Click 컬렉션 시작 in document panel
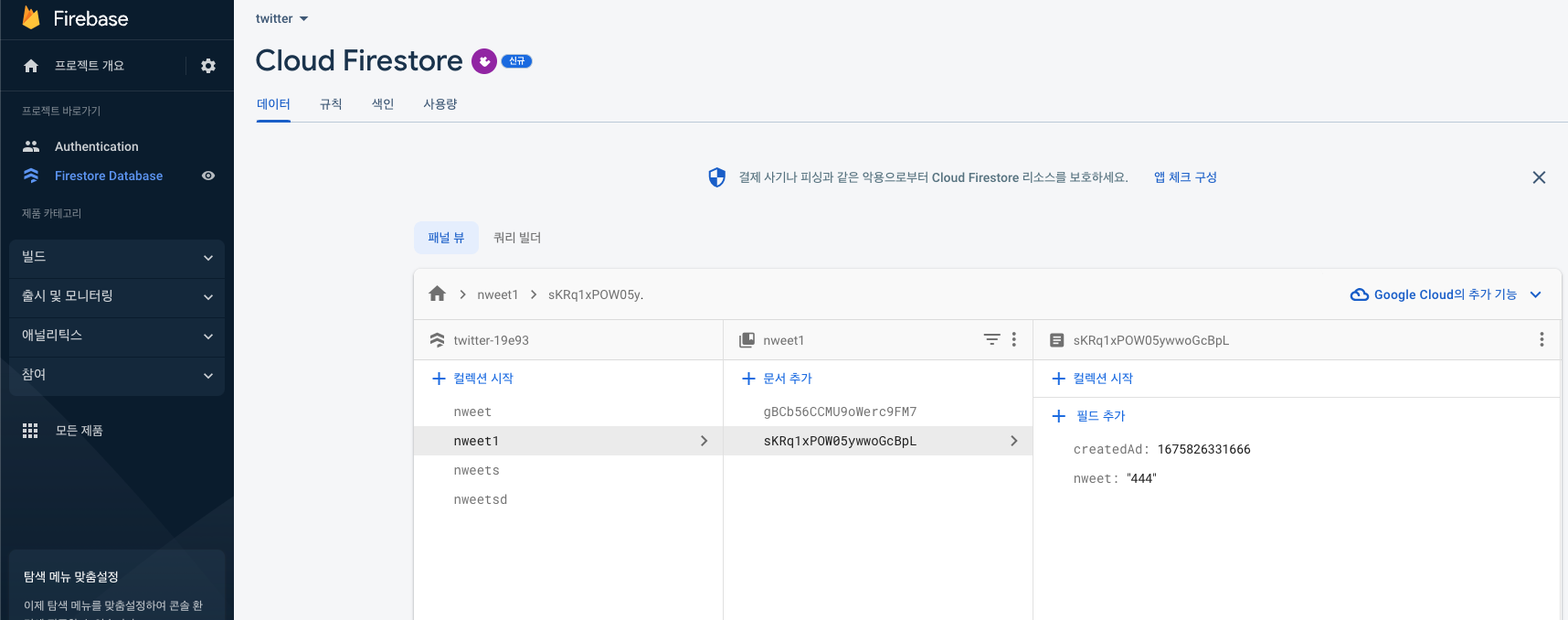This screenshot has height=620, width=1568. click(x=1093, y=379)
